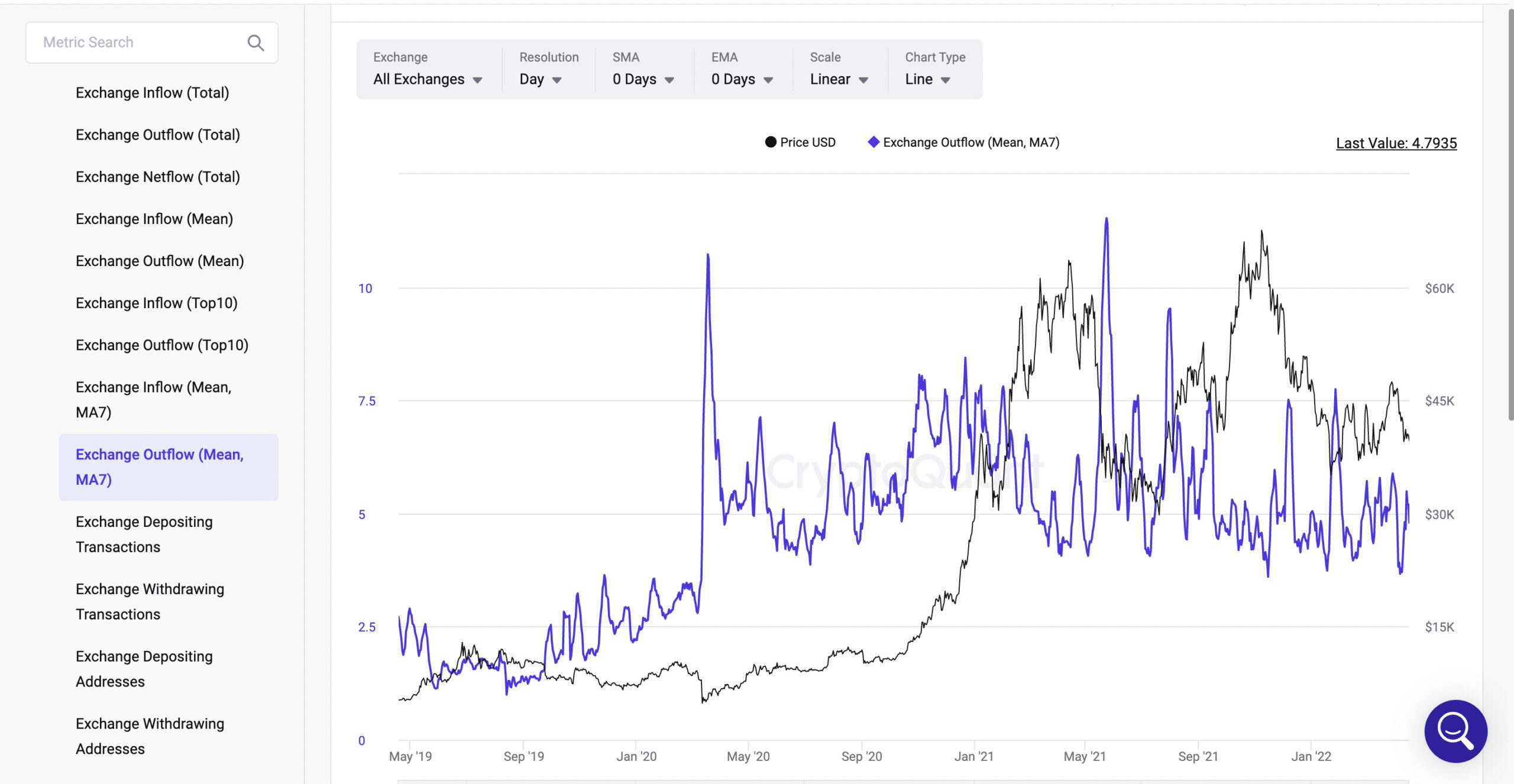Click the magnifier icon in Metric Search
The image size is (1514, 784).
(255, 43)
